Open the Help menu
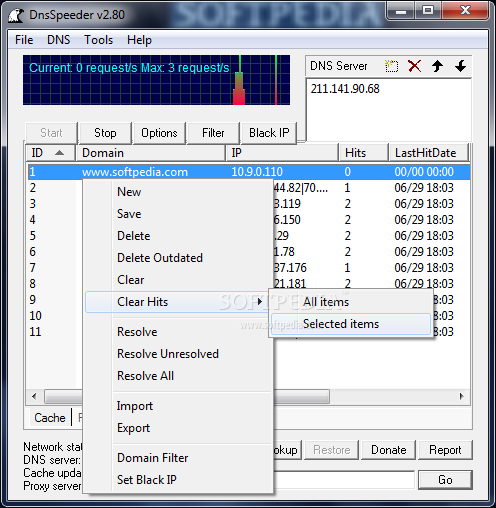The height and width of the screenshot is (508, 496). click(x=139, y=40)
